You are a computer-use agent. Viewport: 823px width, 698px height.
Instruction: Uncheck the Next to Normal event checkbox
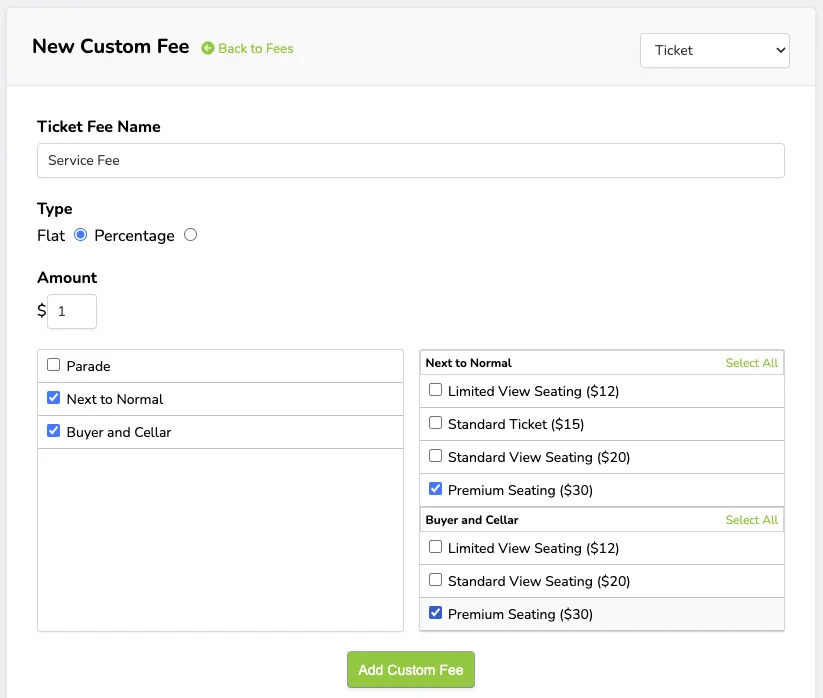pyautogui.click(x=54, y=398)
